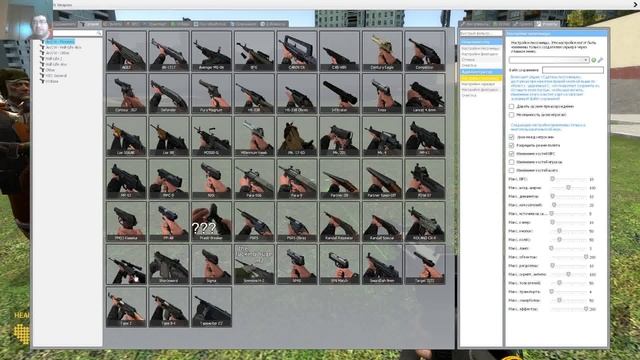Choose the NSS pistol icon
Image resolution: width=640 pixels, height=360 pixels.
211,179
